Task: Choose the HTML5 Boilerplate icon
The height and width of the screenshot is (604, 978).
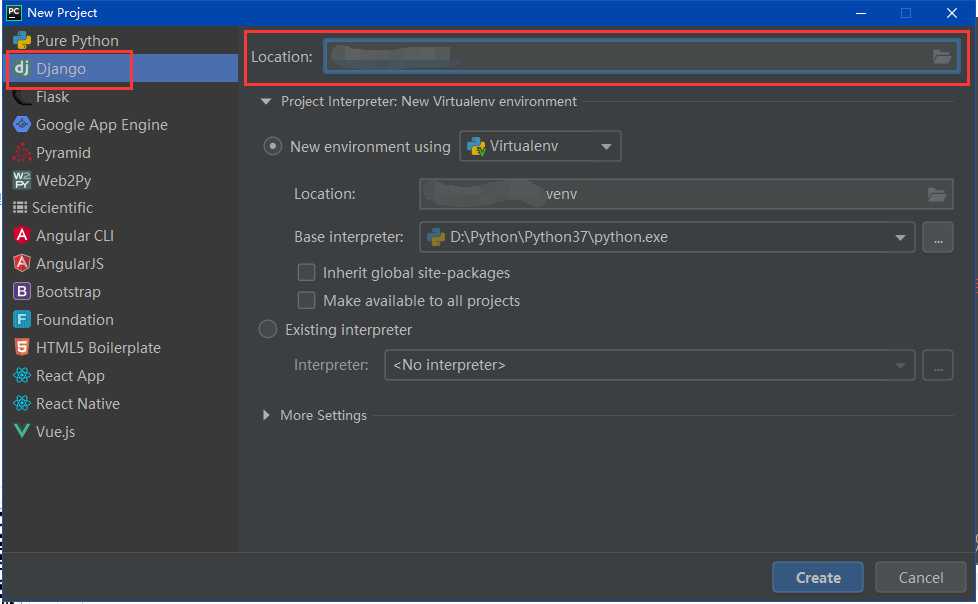Action: (22, 347)
